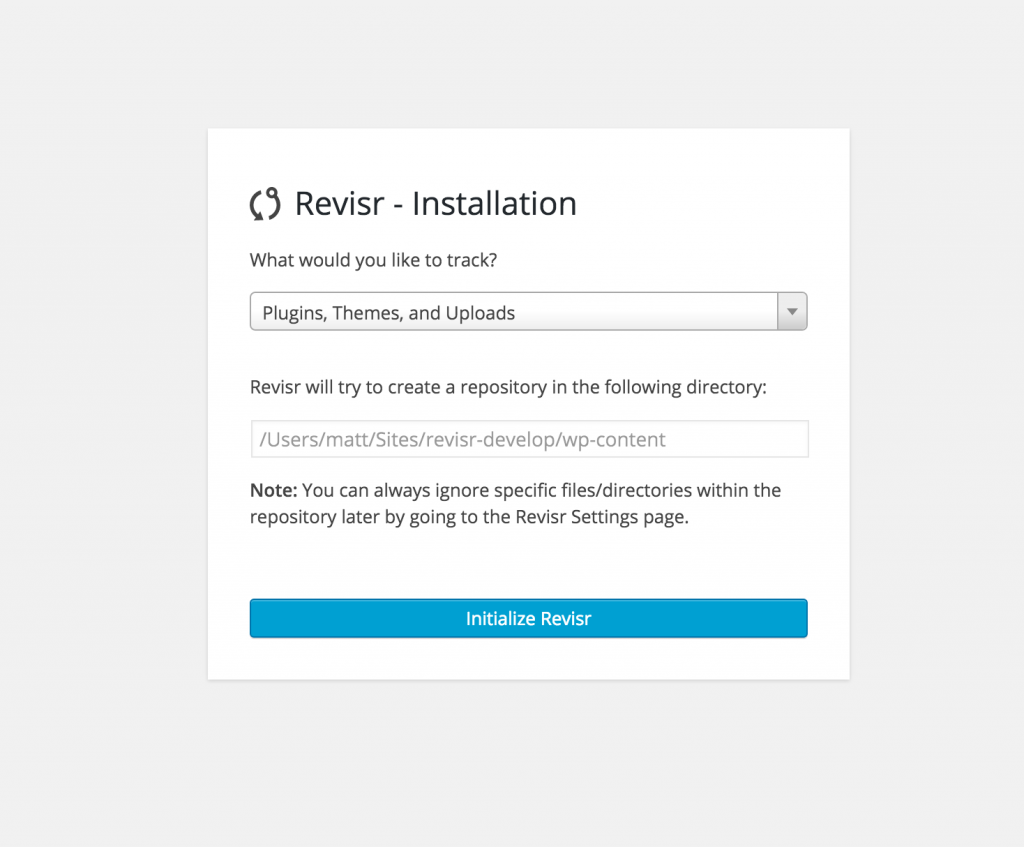Click the What would you like to track label
The width and height of the screenshot is (1024, 847).
coord(374,260)
